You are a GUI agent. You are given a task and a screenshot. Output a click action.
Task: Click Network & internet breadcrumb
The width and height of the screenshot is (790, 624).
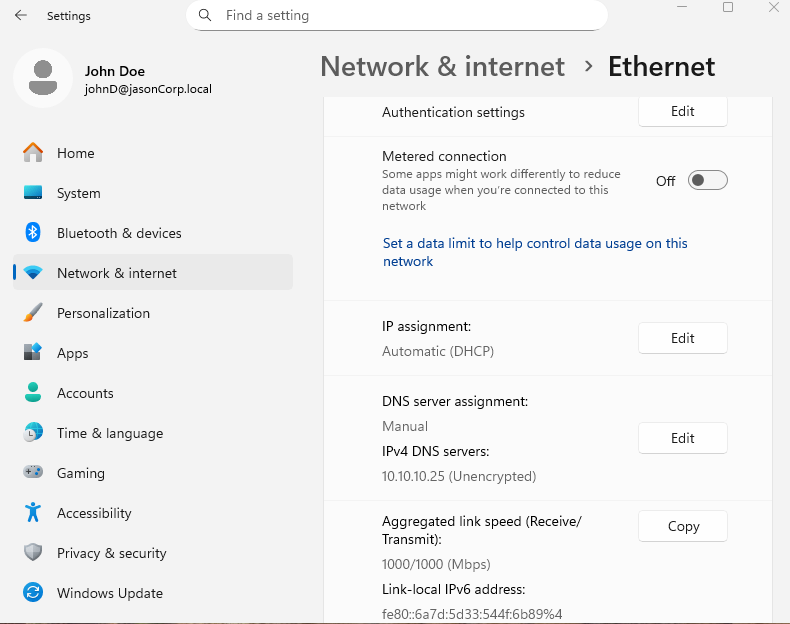[x=442, y=66]
